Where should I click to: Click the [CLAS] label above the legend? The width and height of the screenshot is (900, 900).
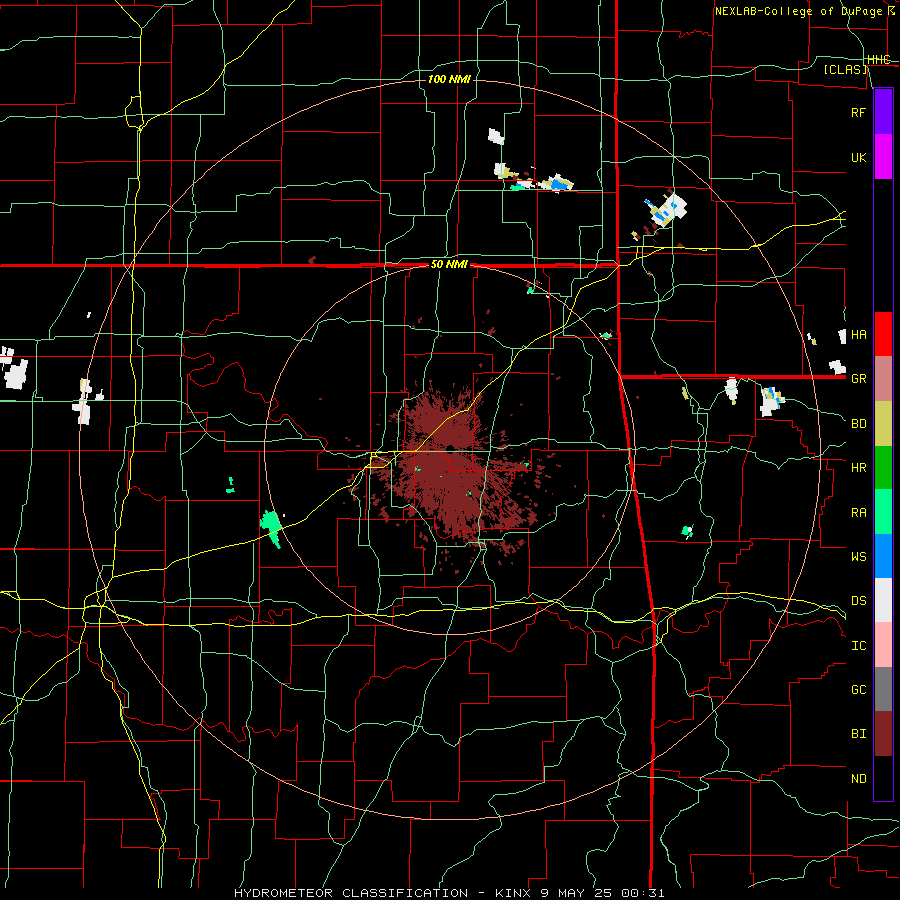[x=845, y=69]
